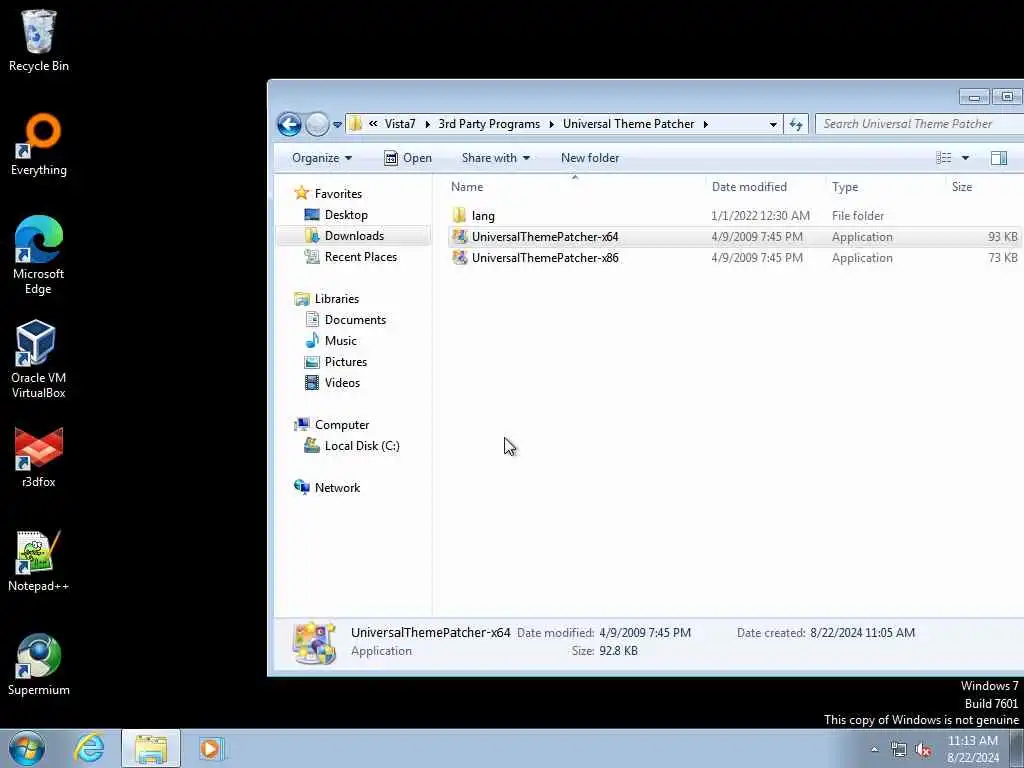
Task: Click the muted volume tray icon
Action: tap(923, 750)
